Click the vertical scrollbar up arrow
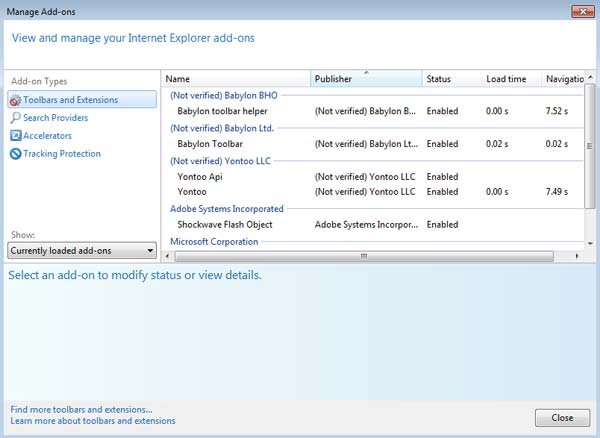 click(x=590, y=77)
